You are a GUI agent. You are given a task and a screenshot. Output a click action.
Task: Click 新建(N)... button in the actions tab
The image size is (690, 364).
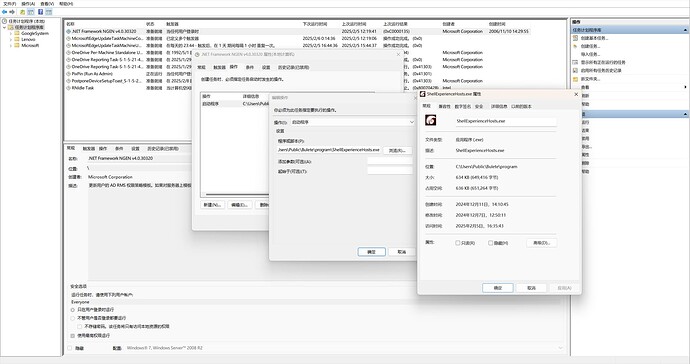[212, 205]
